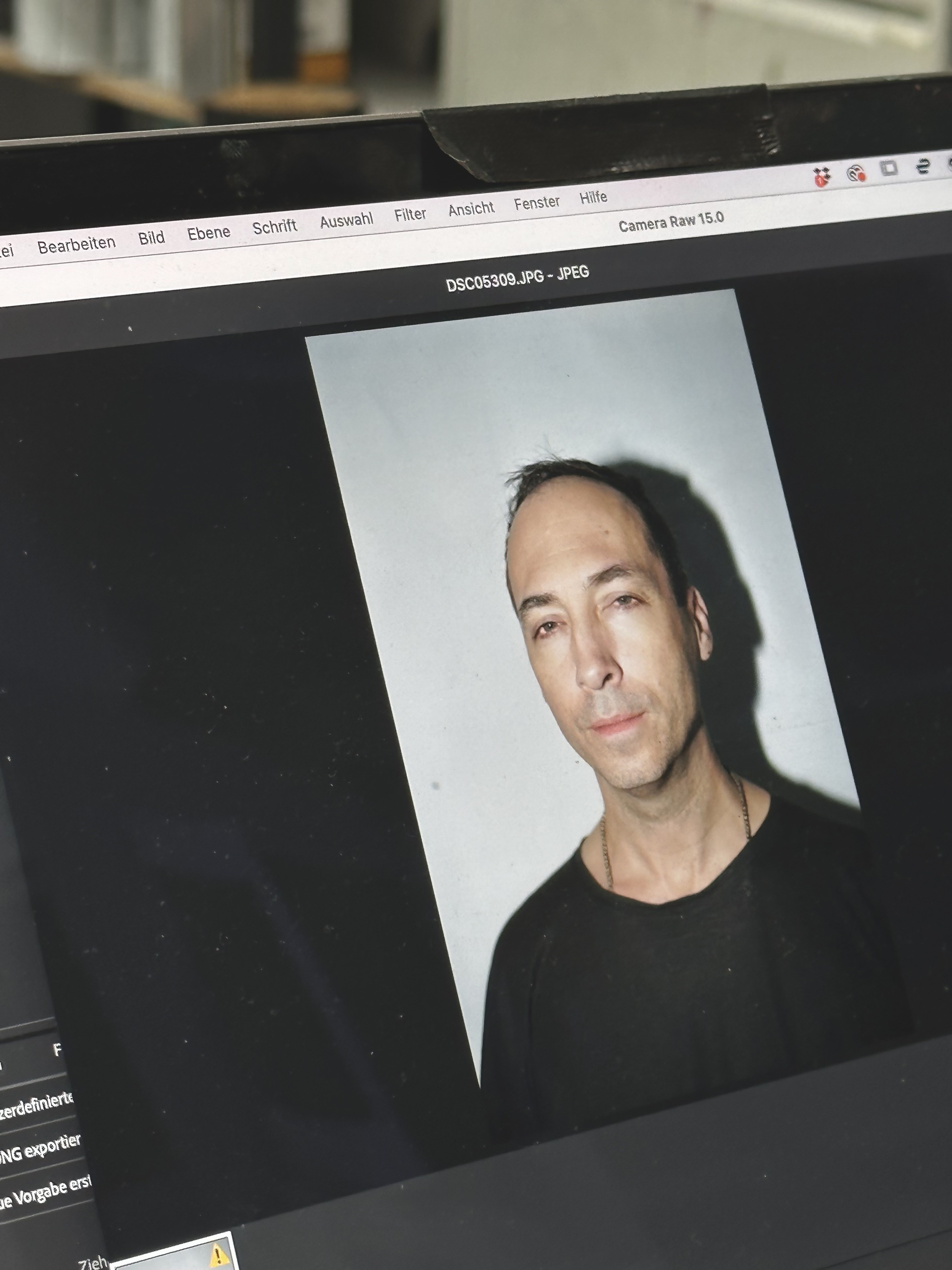Click the 'DSC05309.JPG - JPEG' title text

coord(518,278)
